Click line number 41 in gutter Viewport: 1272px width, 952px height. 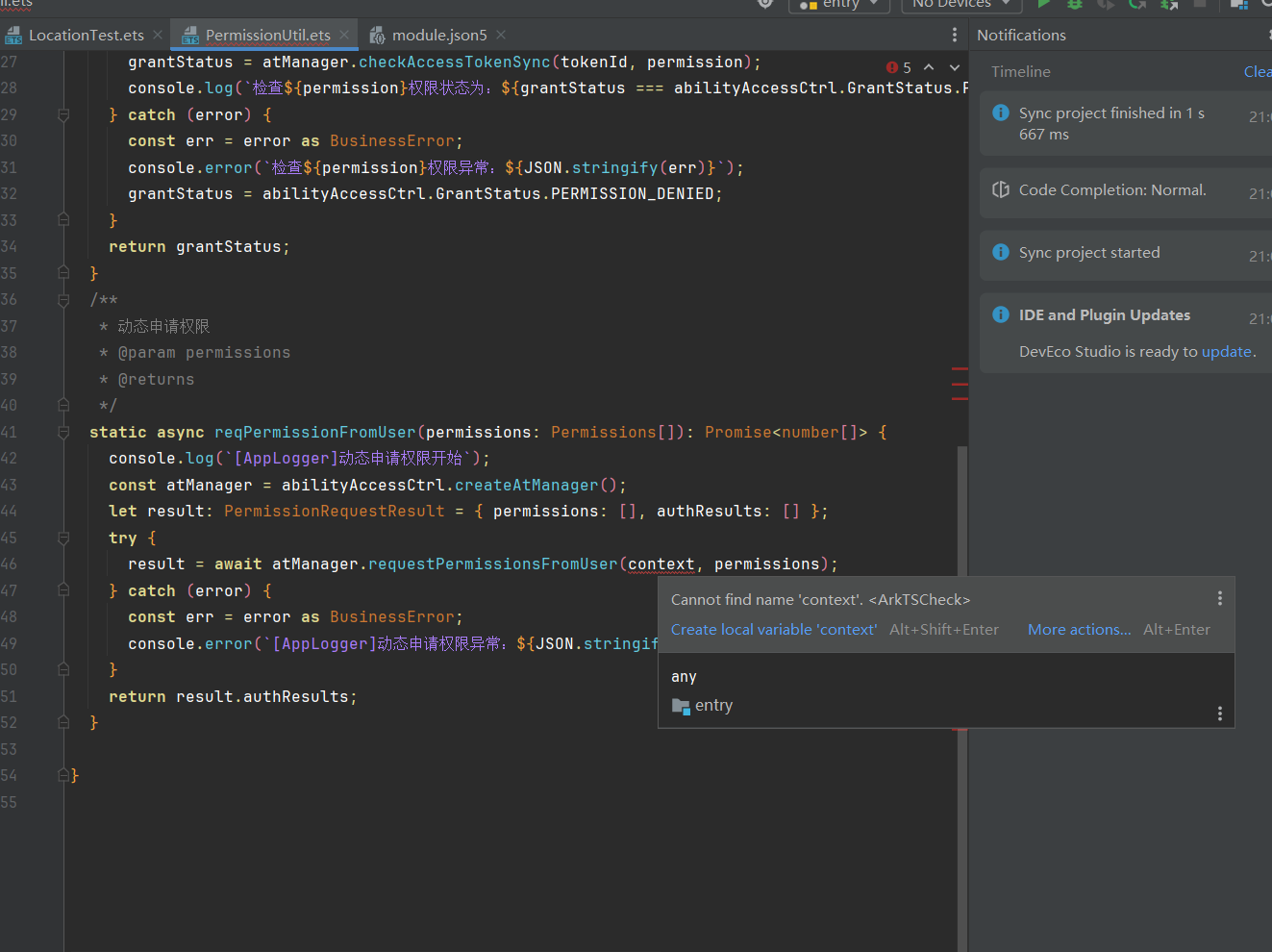(9, 433)
